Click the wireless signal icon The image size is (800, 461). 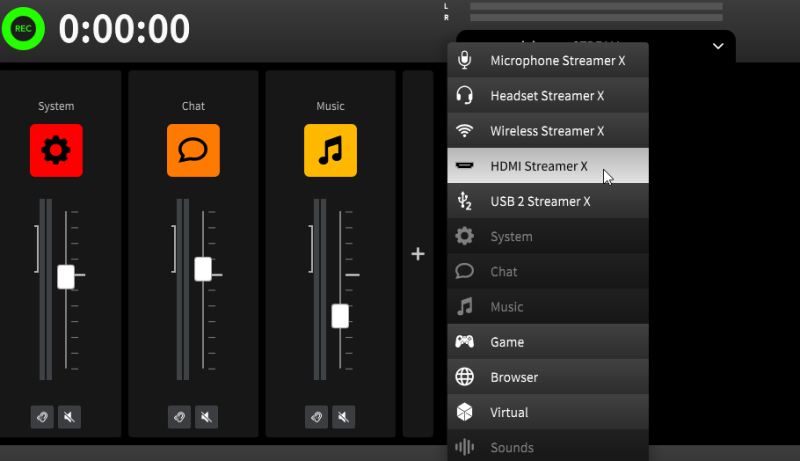[x=464, y=131]
